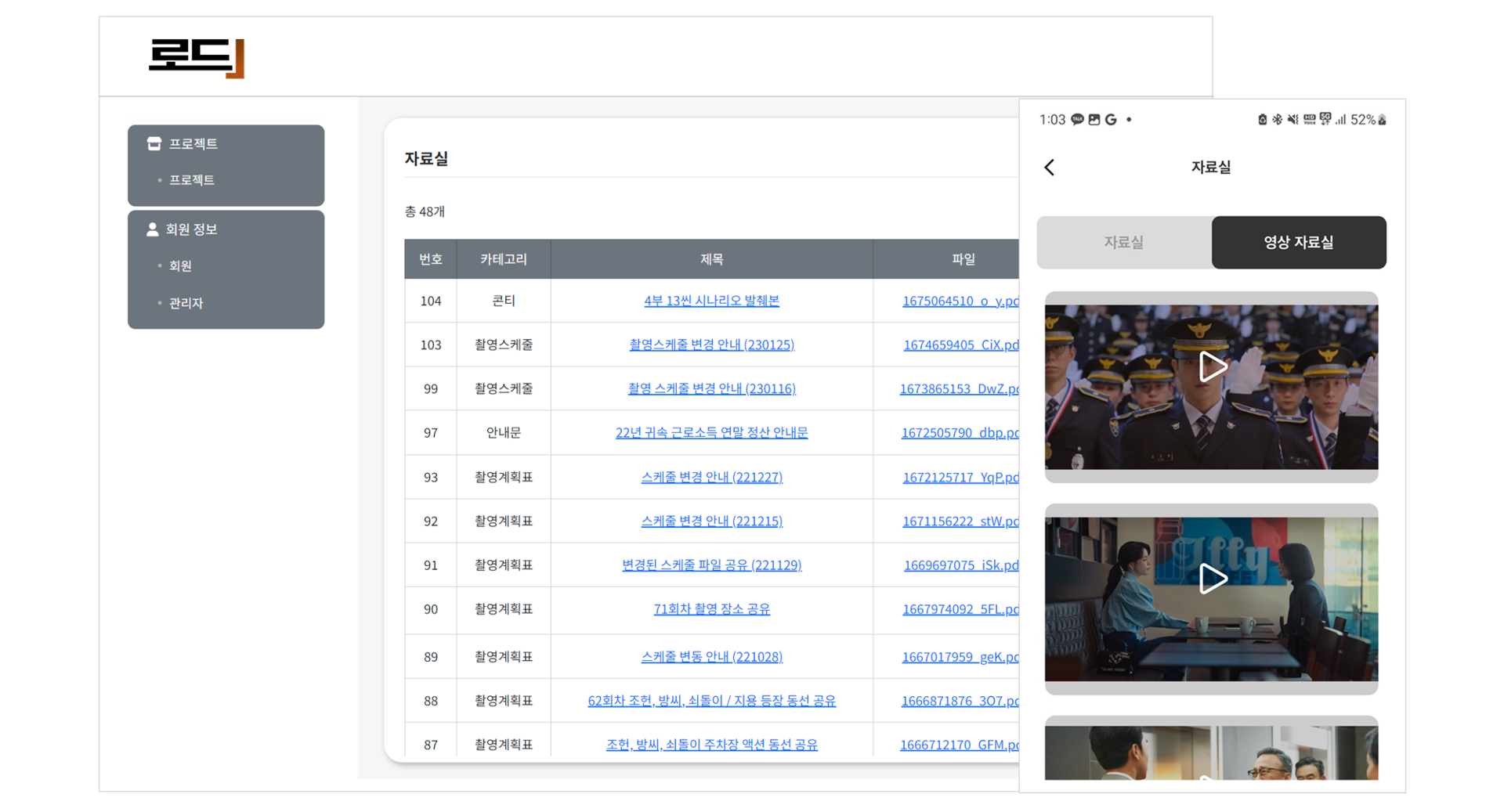Download file 1673865153_DwZ.pdf

click(x=960, y=388)
